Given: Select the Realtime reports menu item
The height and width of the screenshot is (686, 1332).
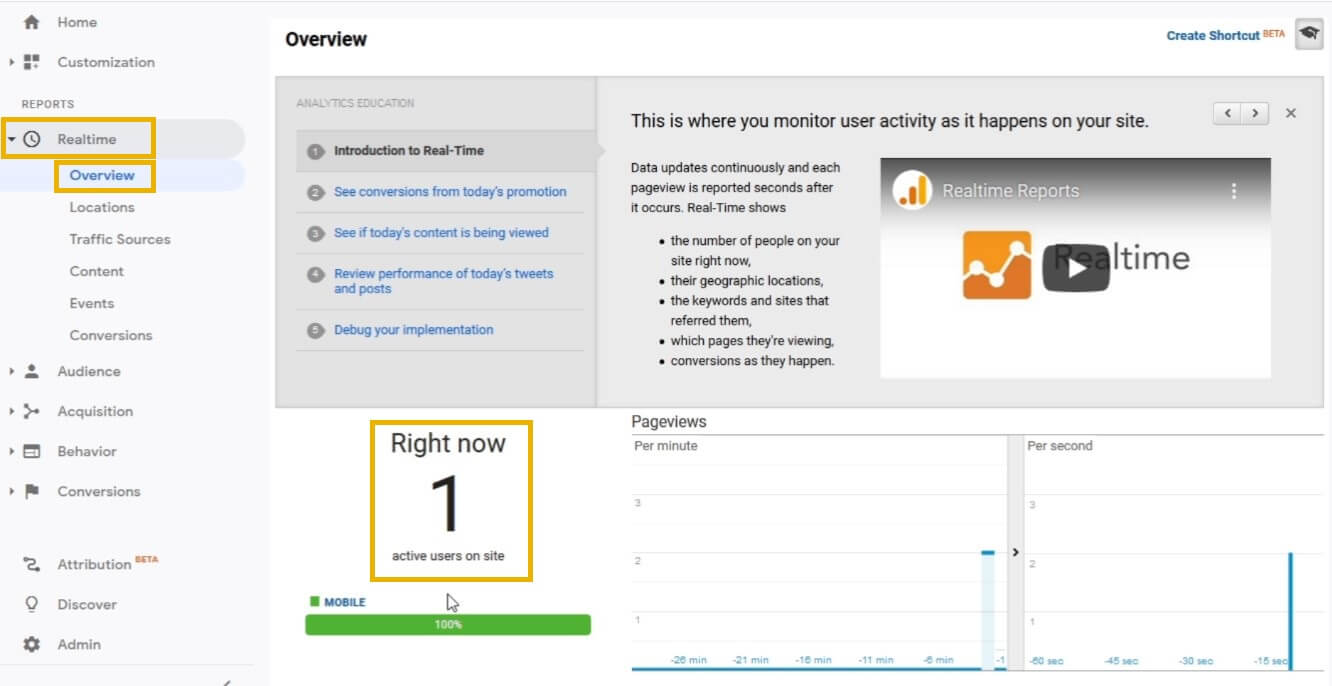Looking at the screenshot, I should click(87, 139).
